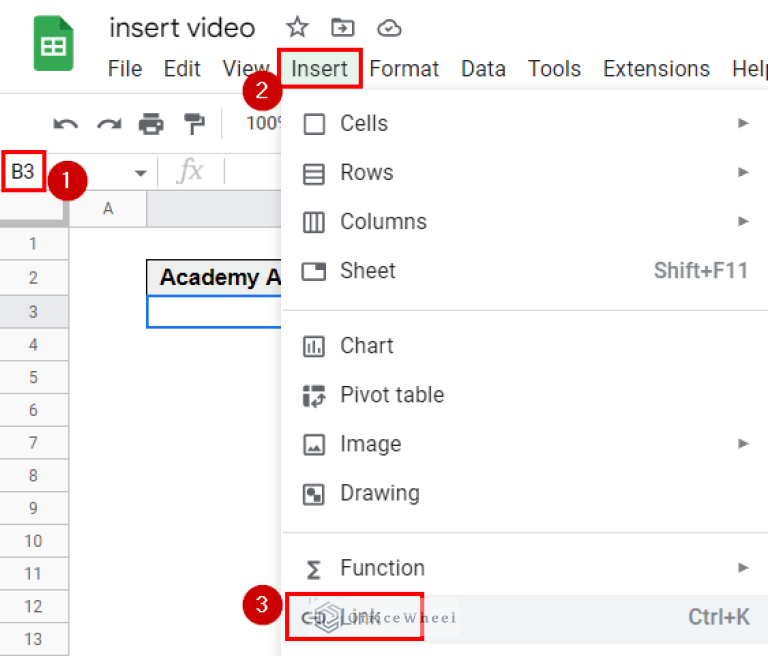The height and width of the screenshot is (656, 768).
Task: Click the Google Sheets home logo
Action: (53, 44)
